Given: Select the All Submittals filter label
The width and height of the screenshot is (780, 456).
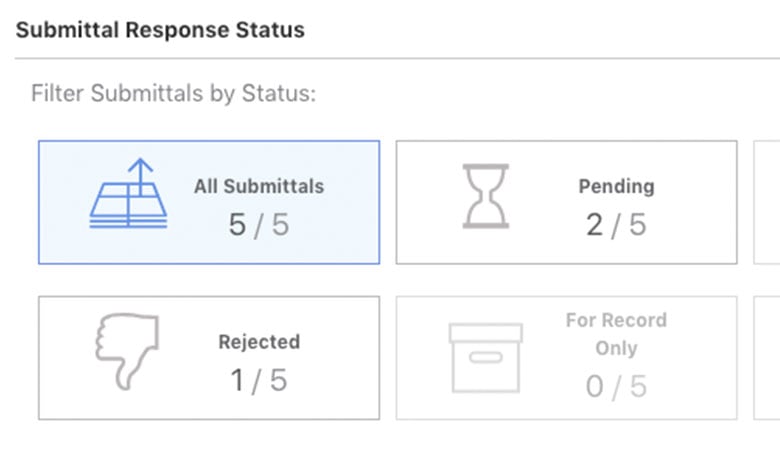Looking at the screenshot, I should click(x=259, y=186).
